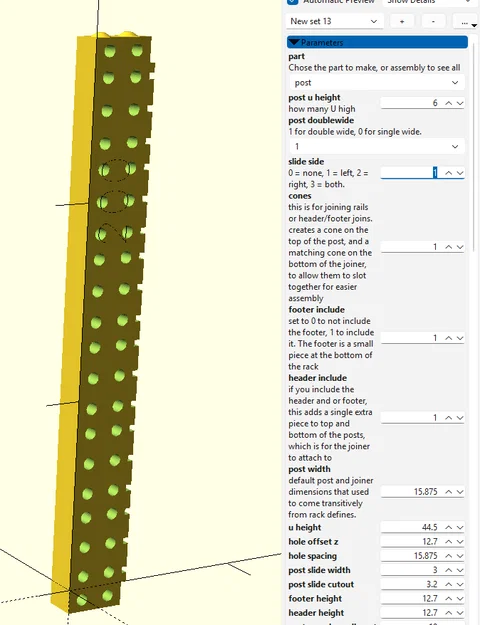Click the plus button to add preset

(x=401, y=21)
